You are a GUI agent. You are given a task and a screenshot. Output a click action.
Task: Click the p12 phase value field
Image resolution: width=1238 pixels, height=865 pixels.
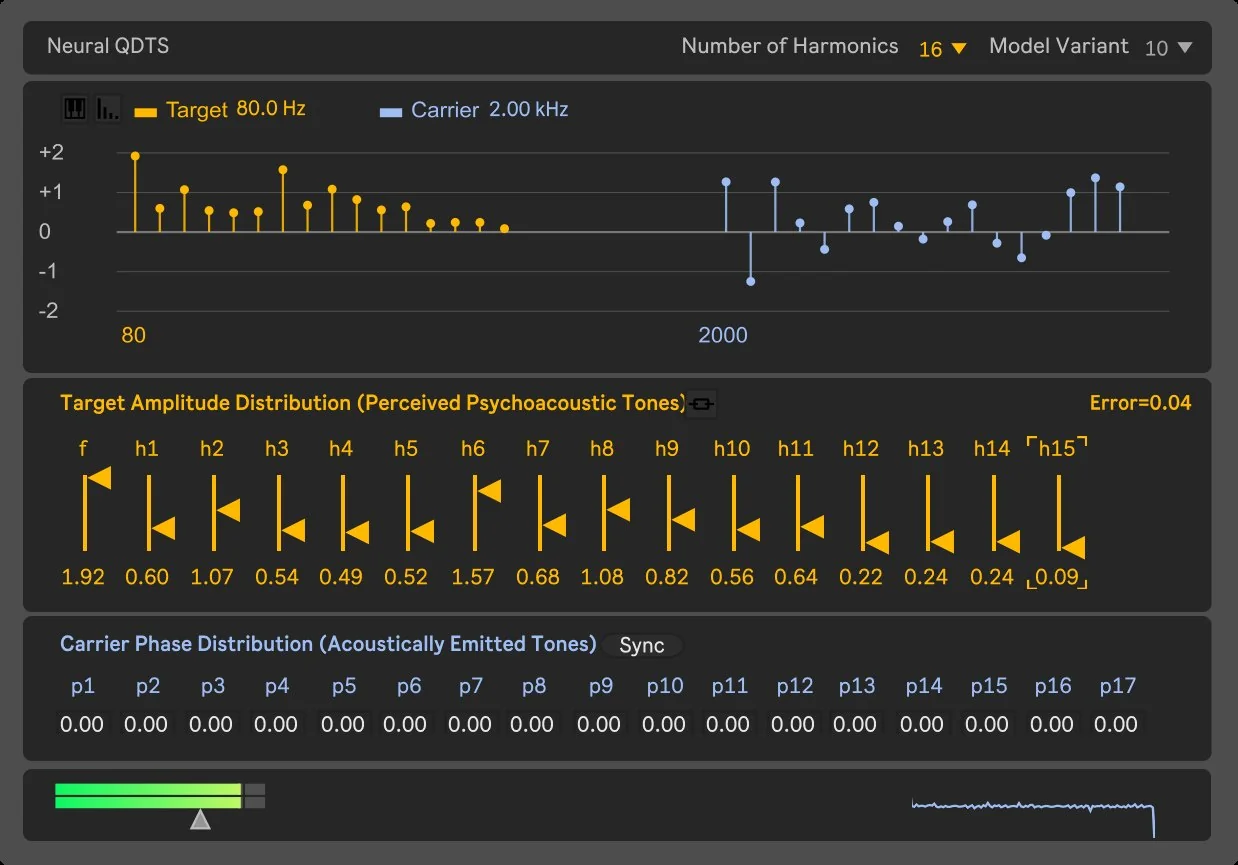(x=794, y=725)
